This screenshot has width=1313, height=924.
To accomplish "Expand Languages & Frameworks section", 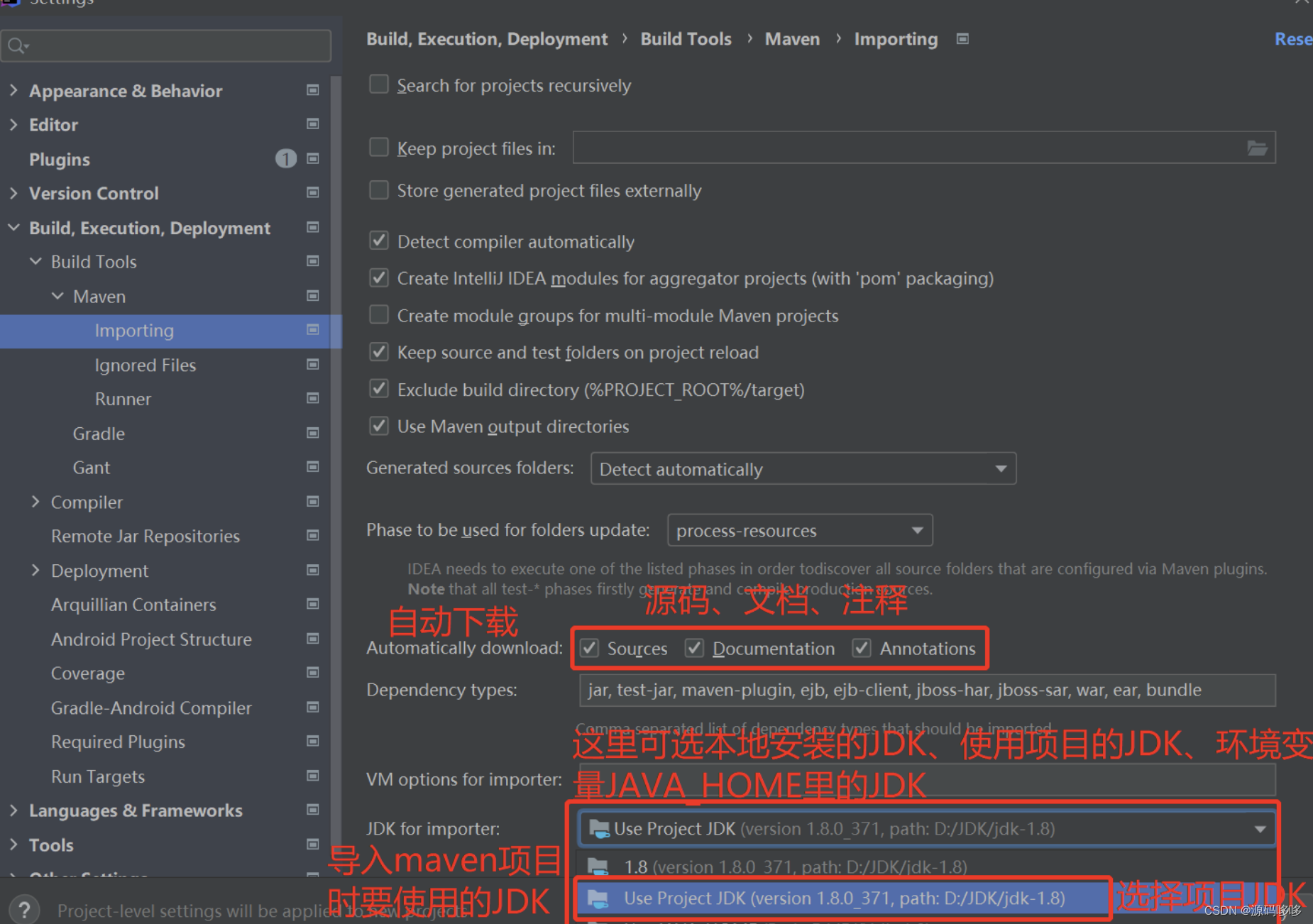I will pyautogui.click(x=13, y=810).
